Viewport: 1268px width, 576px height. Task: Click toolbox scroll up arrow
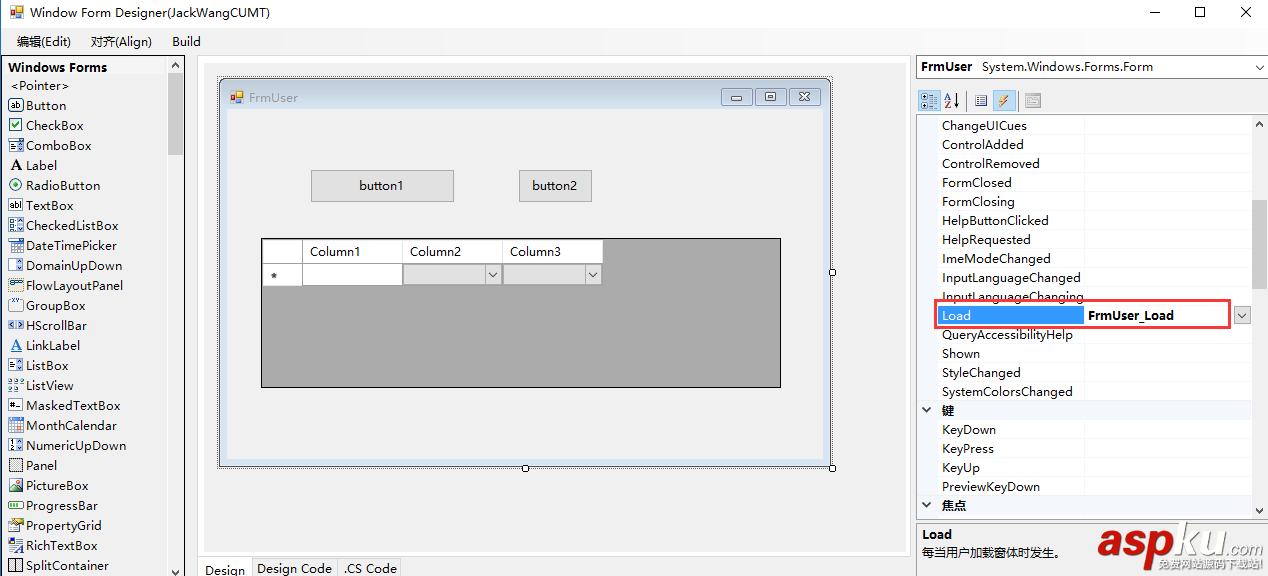point(176,65)
